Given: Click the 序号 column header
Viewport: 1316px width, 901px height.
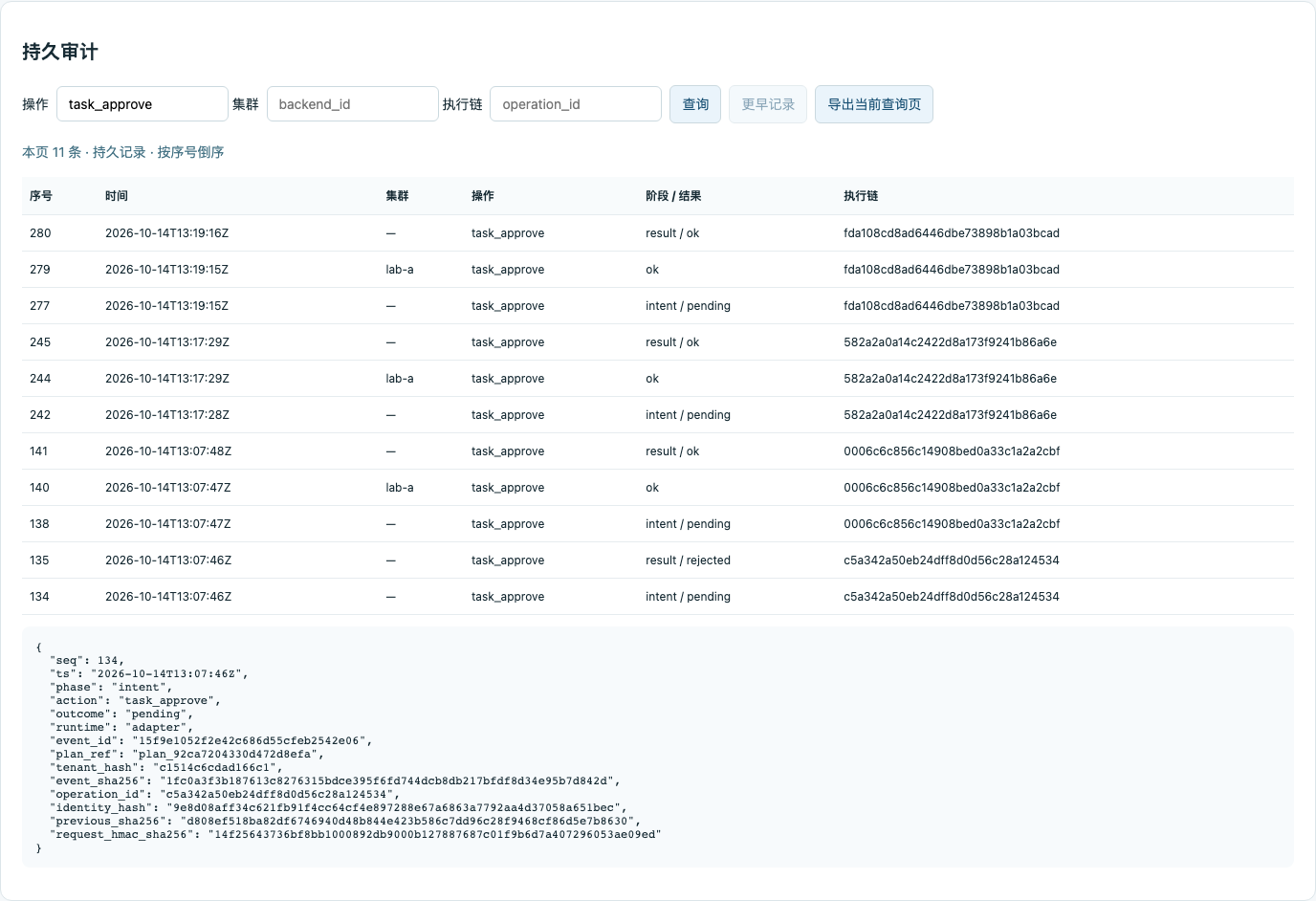Looking at the screenshot, I should click(x=41, y=196).
